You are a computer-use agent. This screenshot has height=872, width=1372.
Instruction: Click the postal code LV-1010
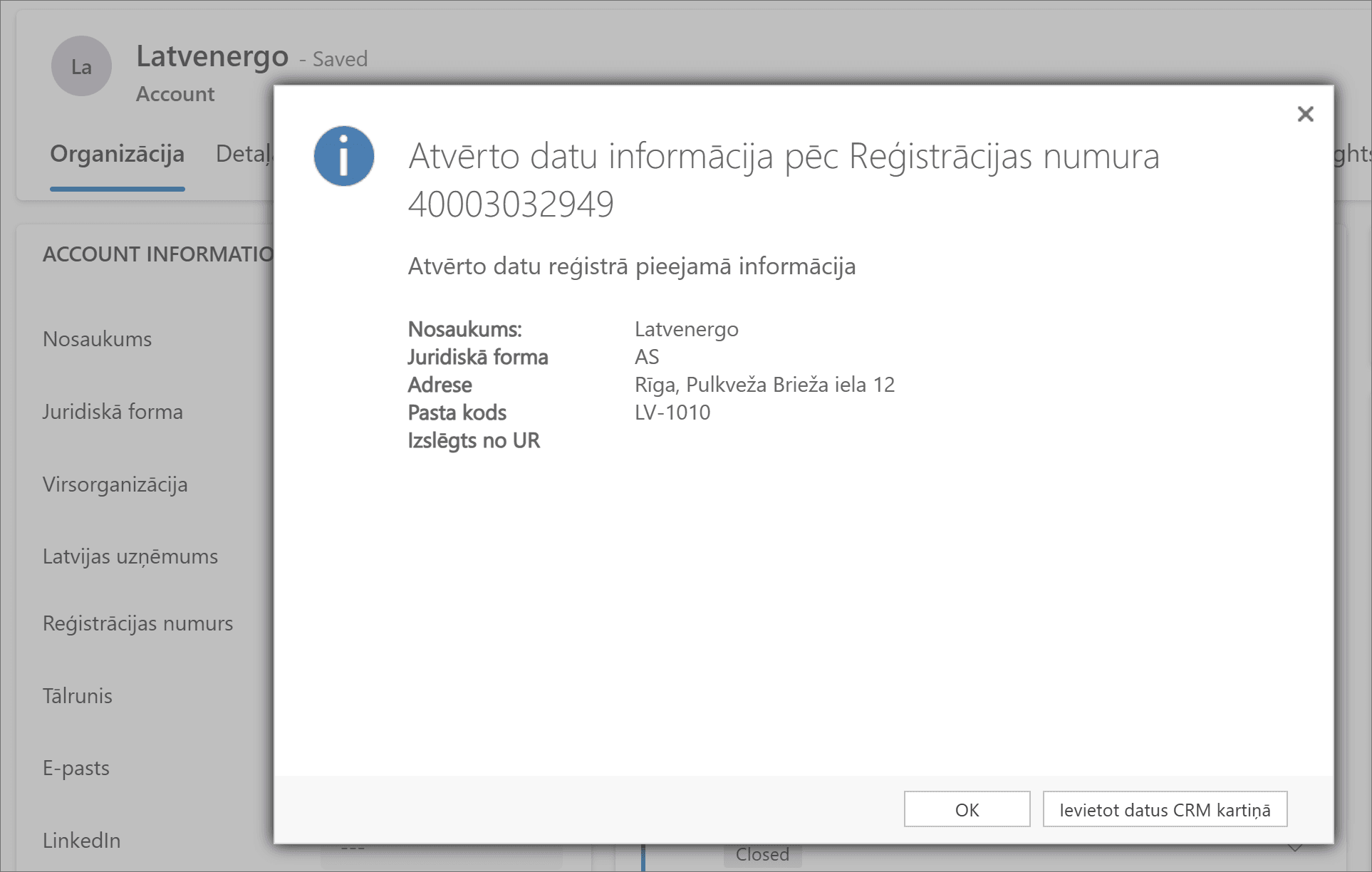point(672,412)
